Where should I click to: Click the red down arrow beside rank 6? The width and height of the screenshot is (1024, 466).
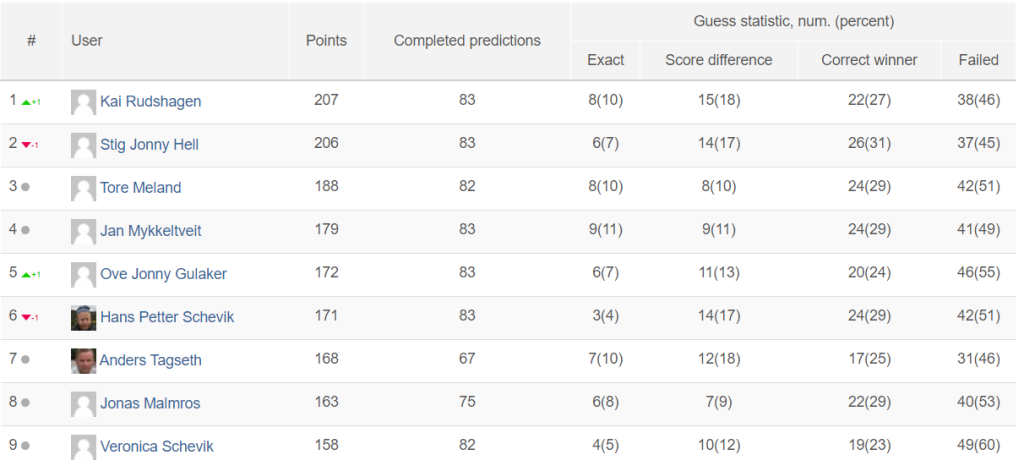click(x=26, y=317)
